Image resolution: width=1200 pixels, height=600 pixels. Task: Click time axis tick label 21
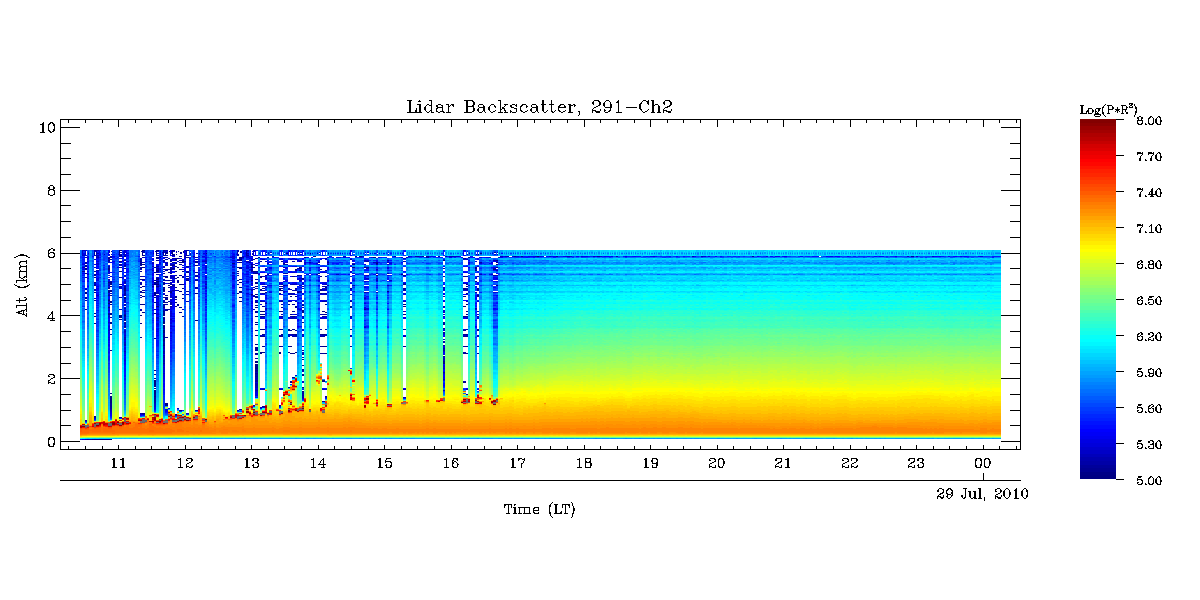783,464
